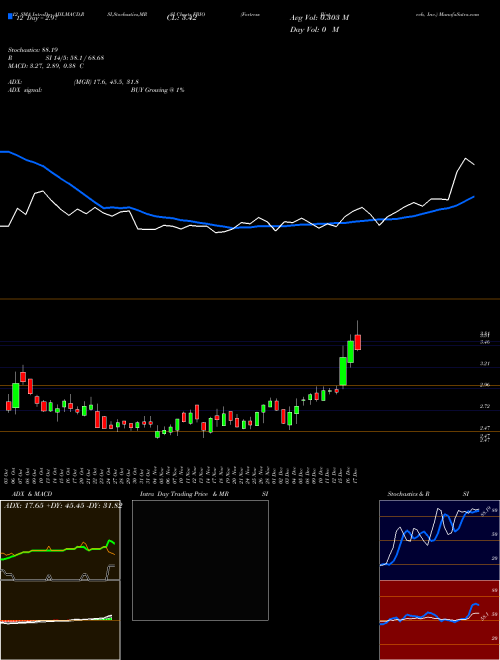Click the 'Stochastics & R' panel title
This screenshot has width=500, height=660.
[409, 494]
